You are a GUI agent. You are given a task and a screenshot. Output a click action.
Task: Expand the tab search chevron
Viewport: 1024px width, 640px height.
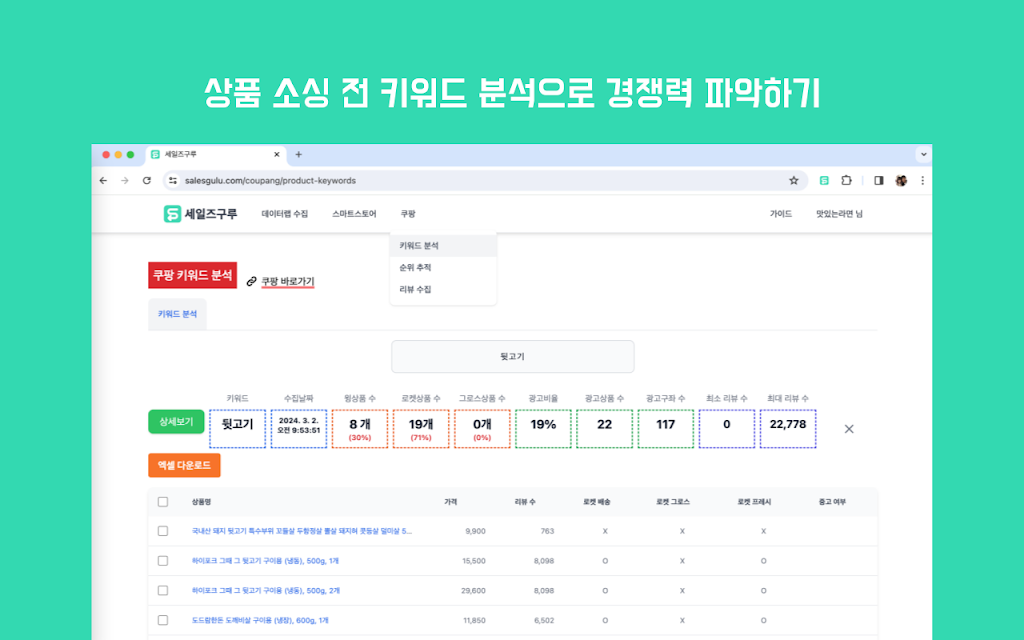coord(923,155)
